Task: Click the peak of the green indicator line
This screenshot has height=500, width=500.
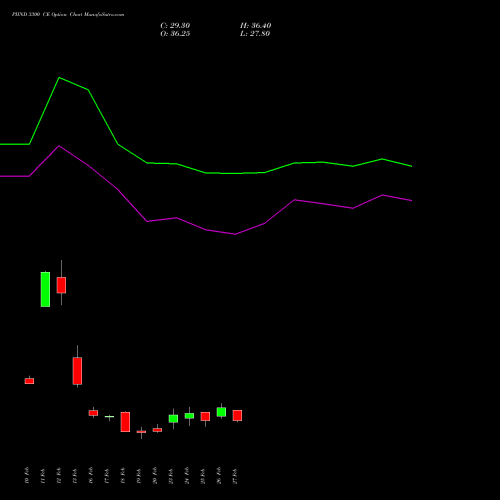Action: coord(59,78)
